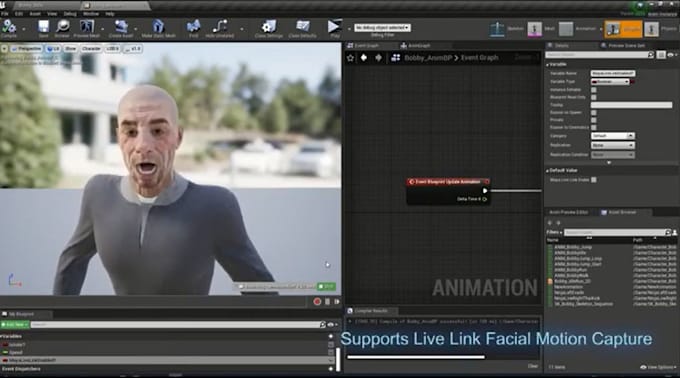Viewport: 680px width, 378px height.
Task: Click Clear in Compiler Results
Action: (533, 366)
